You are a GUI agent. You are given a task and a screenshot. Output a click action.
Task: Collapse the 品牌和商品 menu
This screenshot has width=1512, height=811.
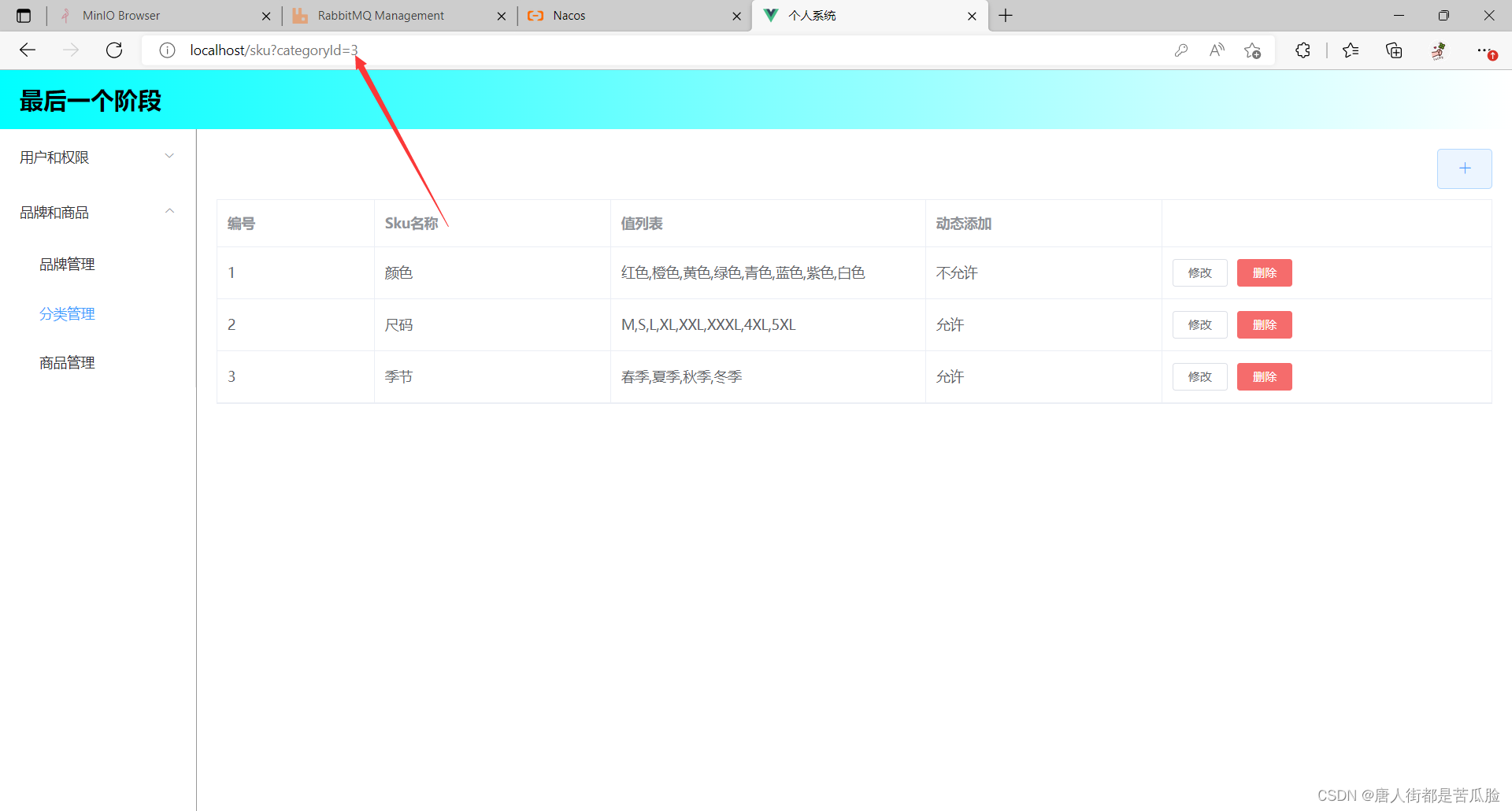[x=98, y=213]
